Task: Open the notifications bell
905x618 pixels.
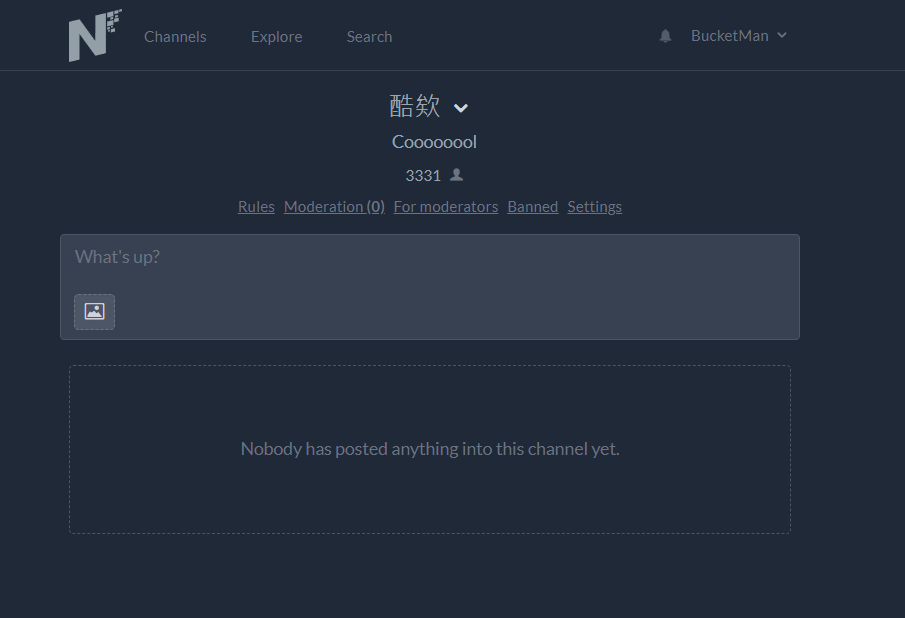Action: click(665, 36)
